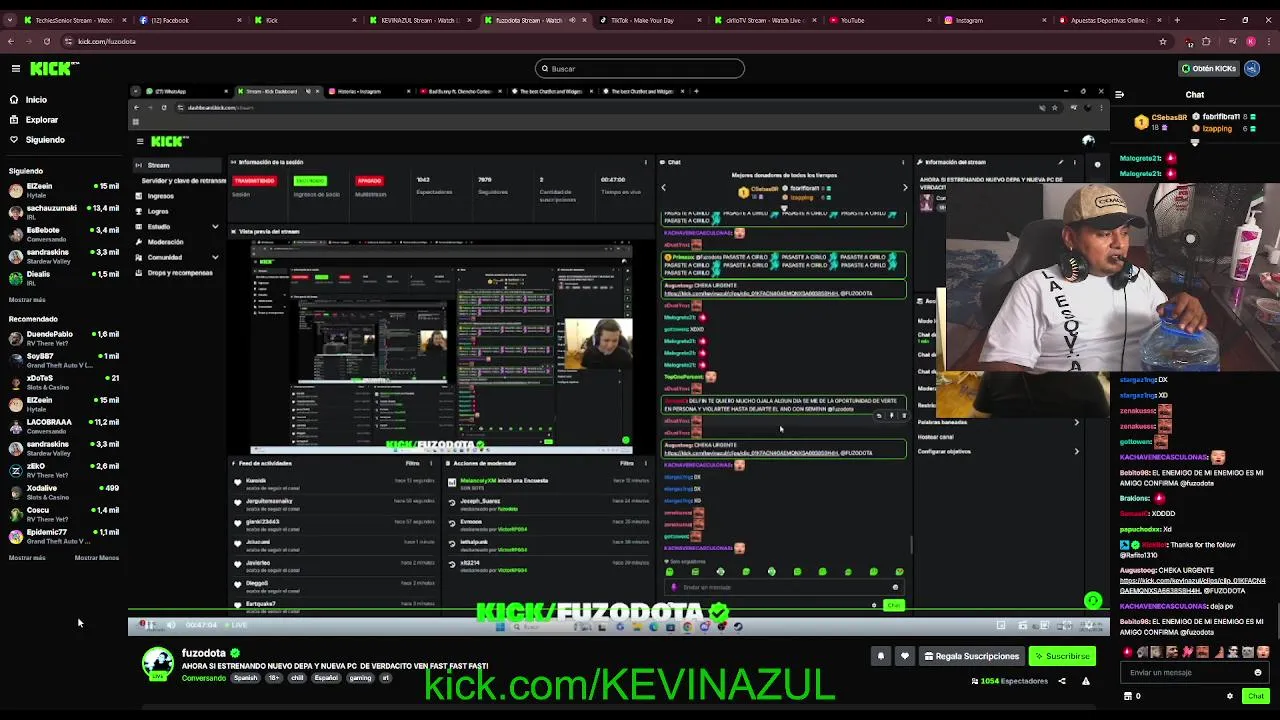This screenshot has width=1280, height=720.
Task: Open the KEVINAZUL clip link in chat
Action: pos(1193,585)
